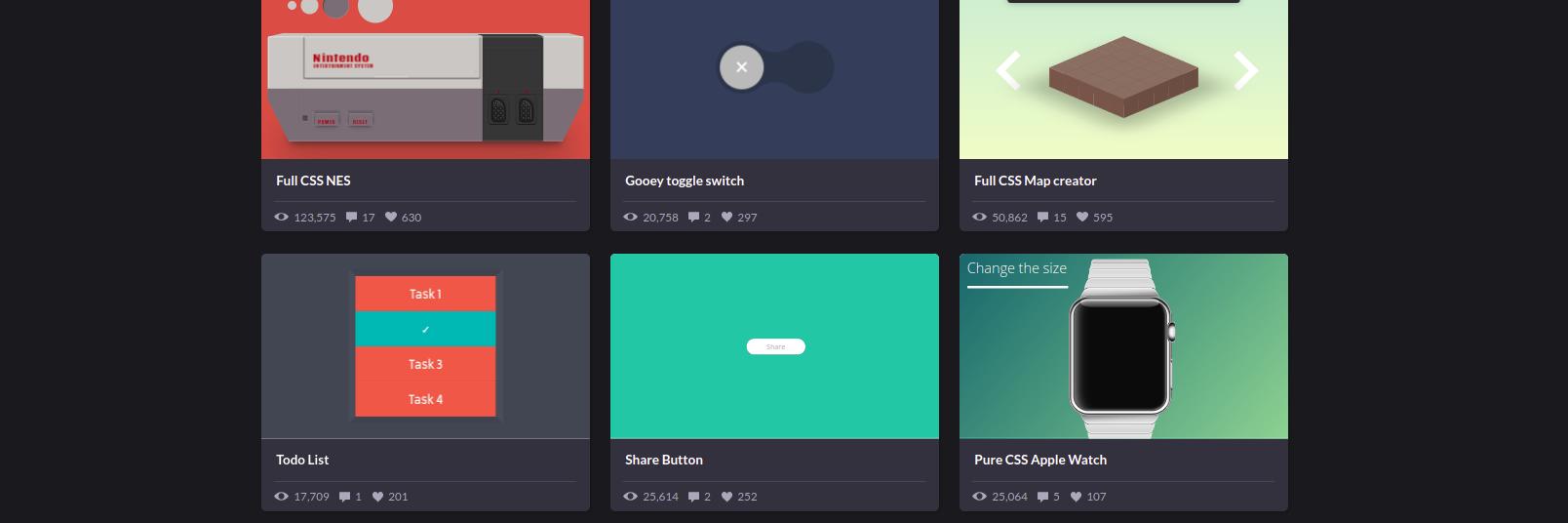Screen dimensions: 1568x523
Task: Click the NES reset button in preview
Action: pyautogui.click(x=360, y=121)
